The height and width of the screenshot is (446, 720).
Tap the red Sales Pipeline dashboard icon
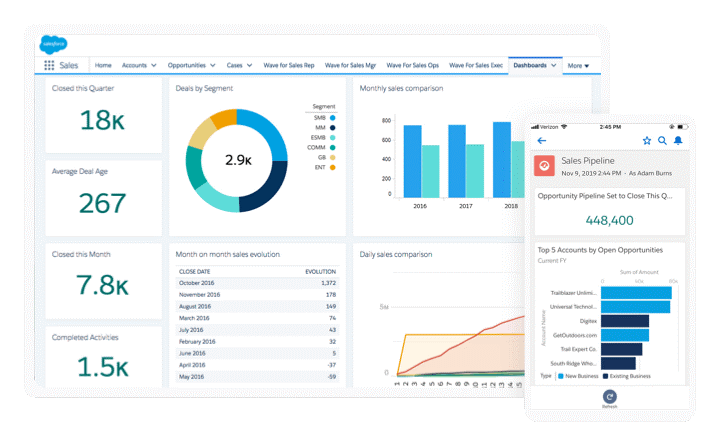click(544, 165)
